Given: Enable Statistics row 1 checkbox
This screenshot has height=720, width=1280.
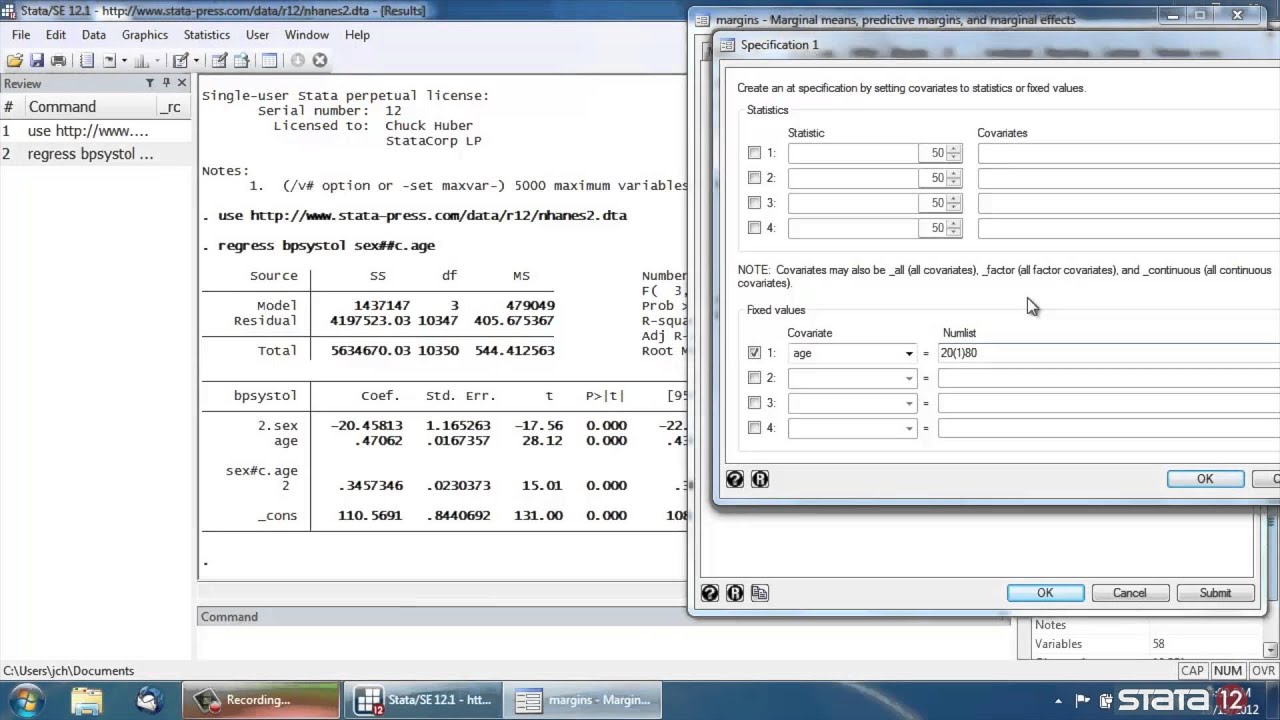Looking at the screenshot, I should coord(755,153).
